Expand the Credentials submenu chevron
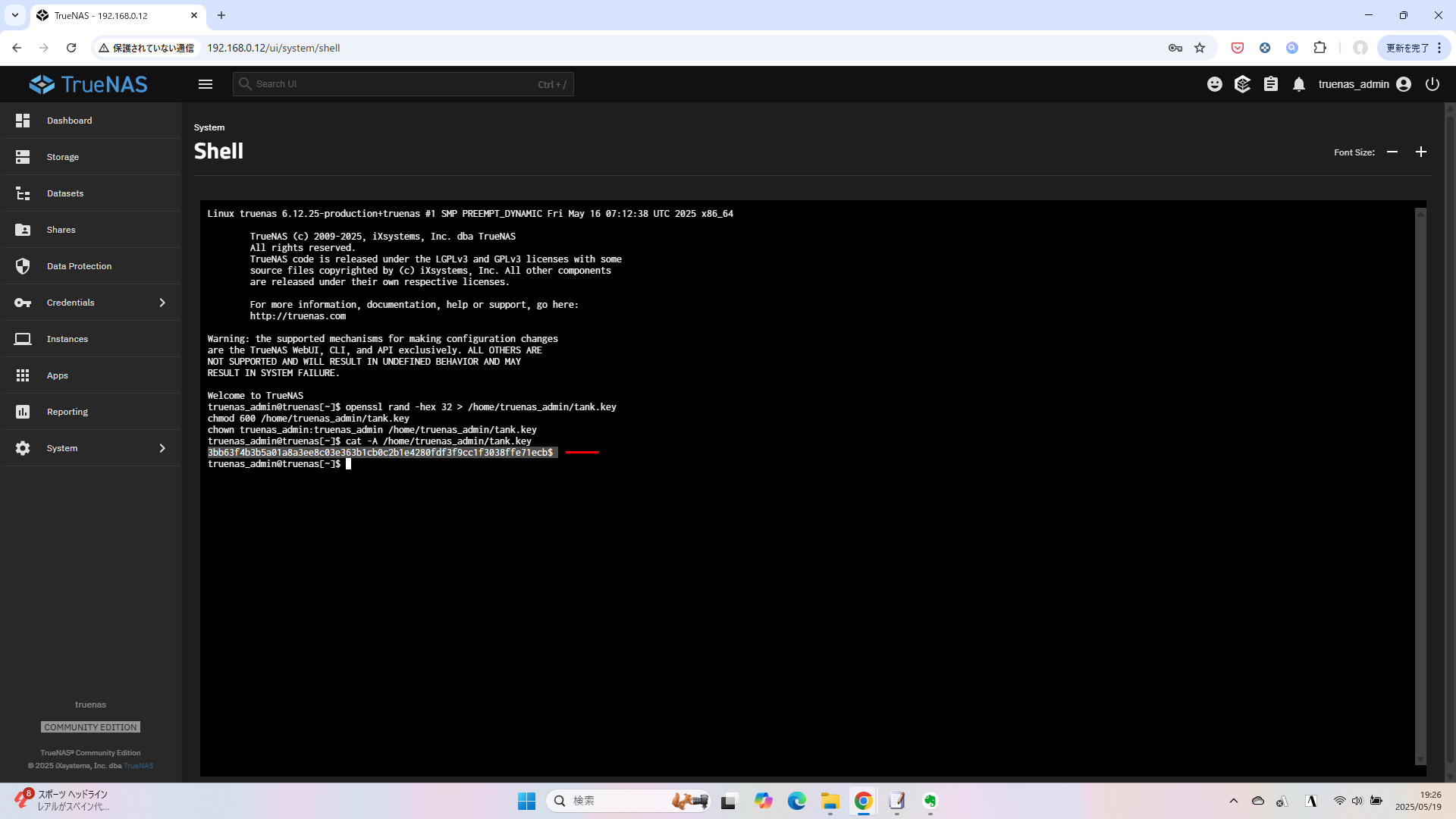The width and height of the screenshot is (1456, 819). (x=162, y=303)
